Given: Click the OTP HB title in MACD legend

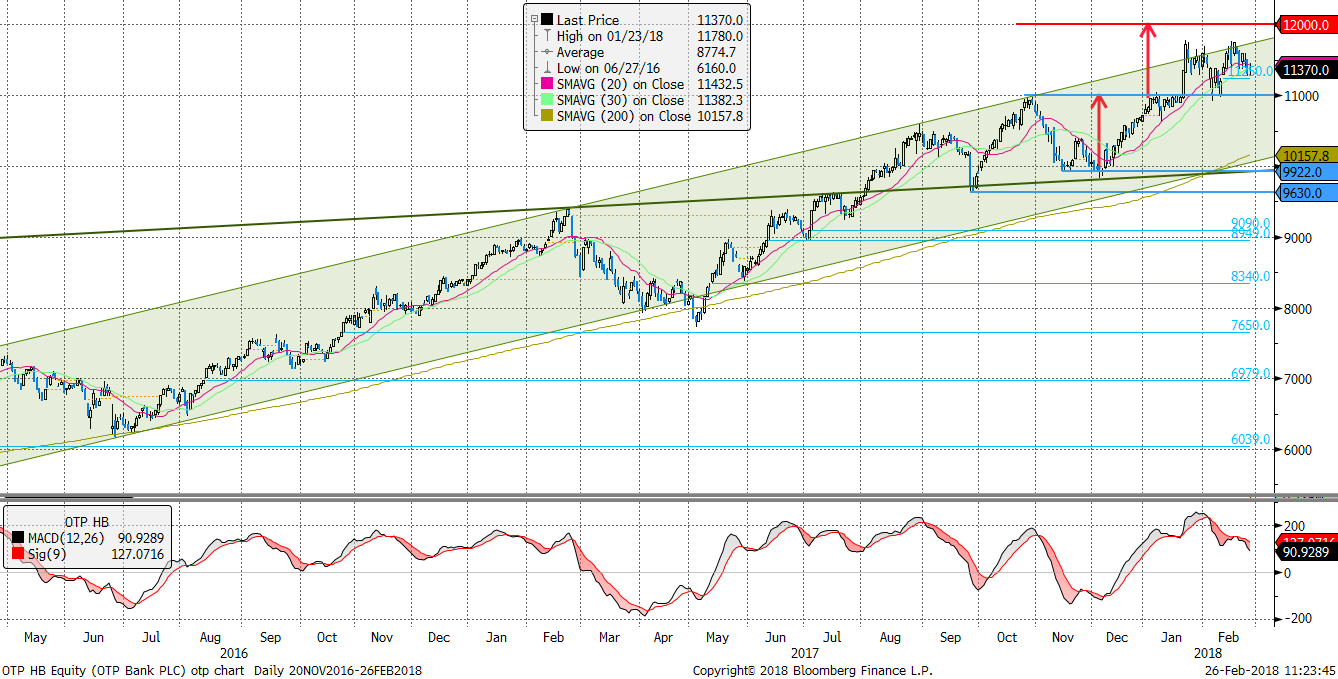Looking at the screenshot, I should coord(86,522).
